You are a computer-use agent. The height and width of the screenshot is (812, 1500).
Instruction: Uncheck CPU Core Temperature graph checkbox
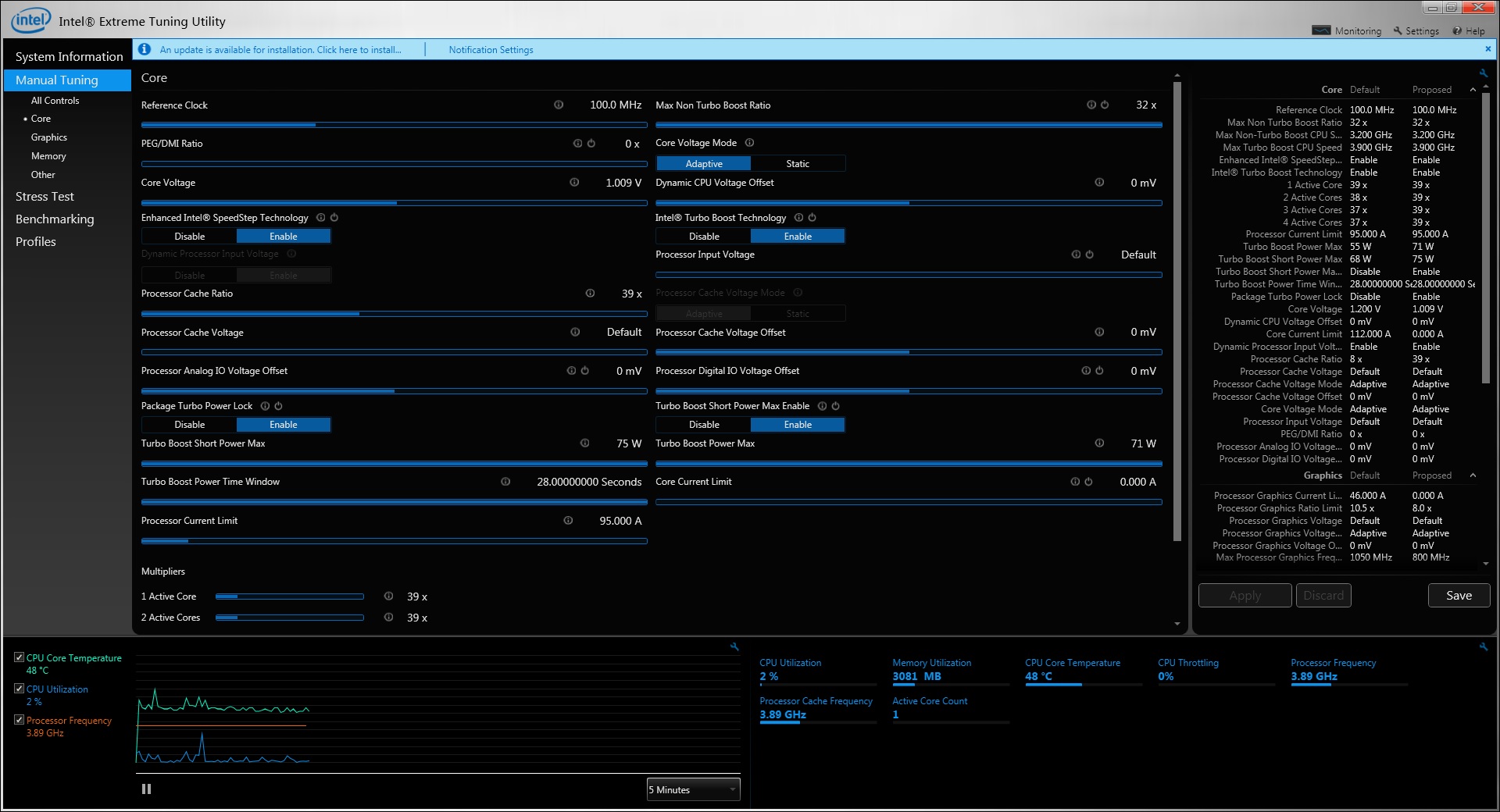[x=20, y=657]
